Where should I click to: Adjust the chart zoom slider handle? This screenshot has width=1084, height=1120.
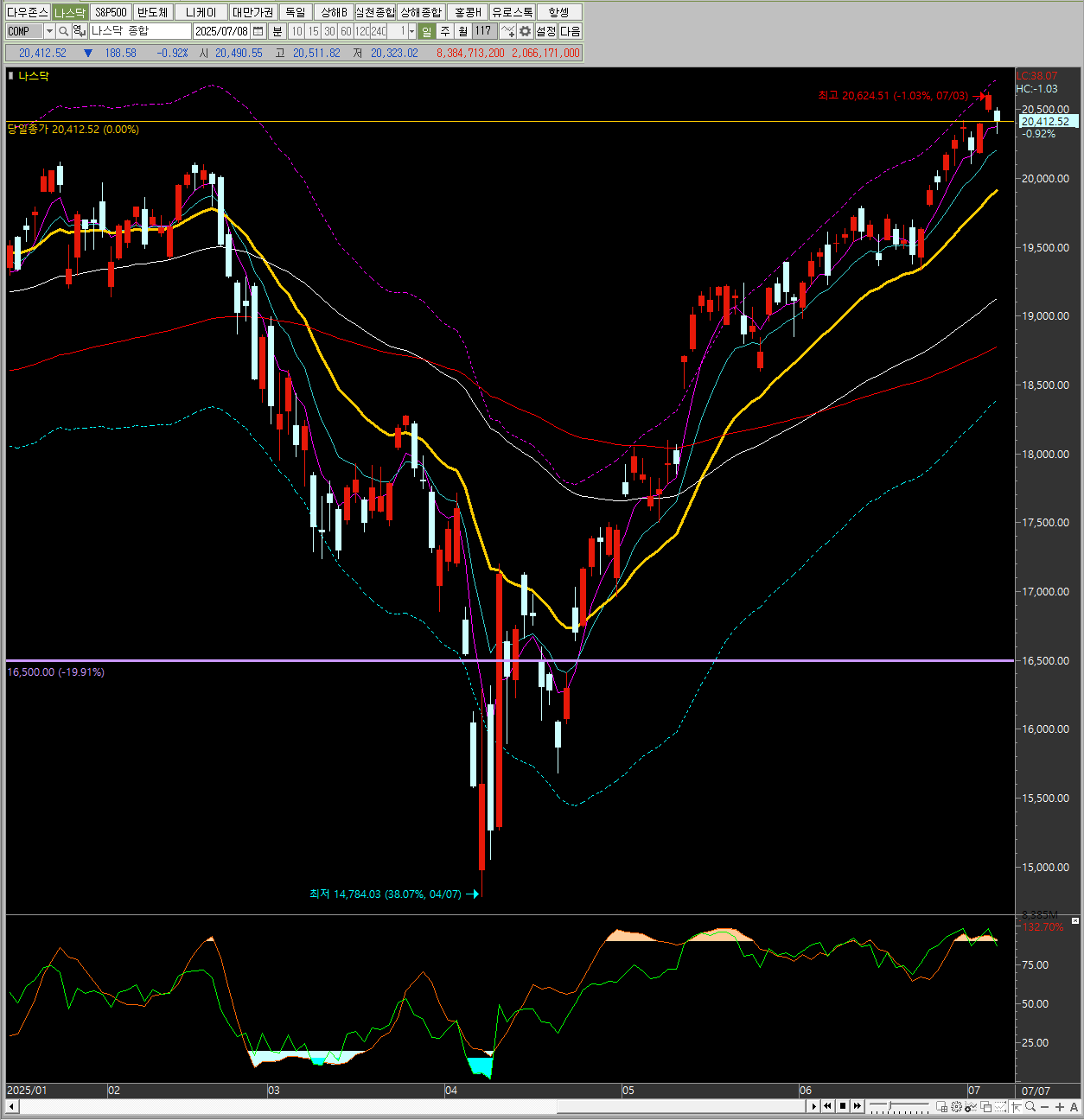point(889,1105)
